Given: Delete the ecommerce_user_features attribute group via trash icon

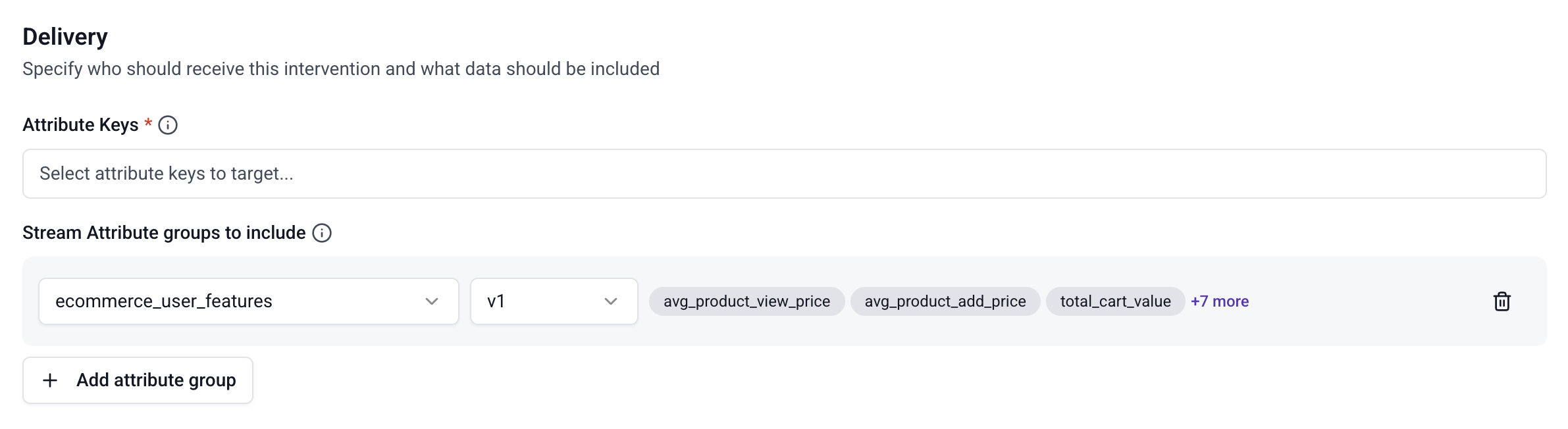Looking at the screenshot, I should 1502,301.
